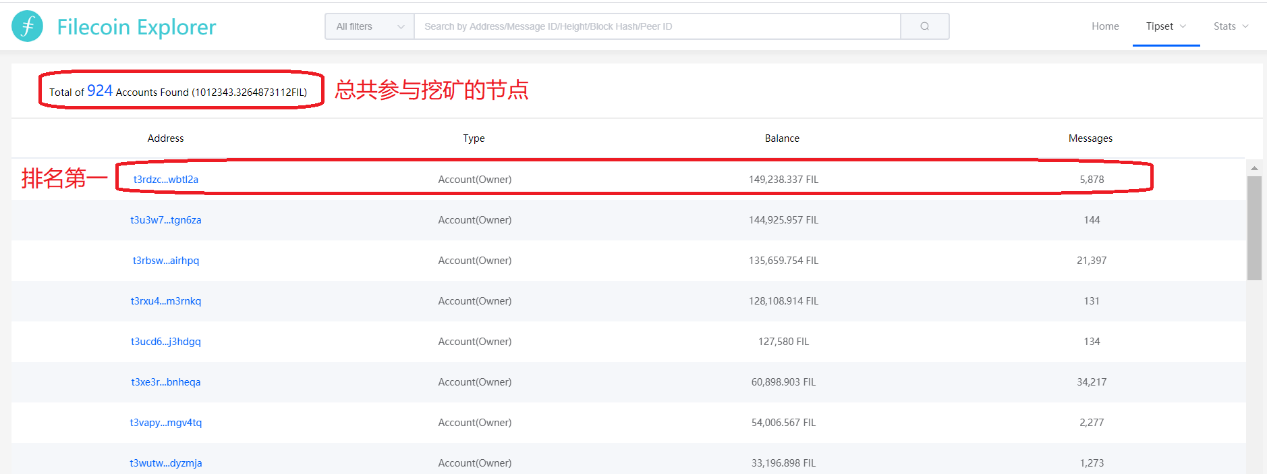The width and height of the screenshot is (1267, 474).
Task: Open address t3ucd6...j3hdgq
Action: click(x=166, y=341)
